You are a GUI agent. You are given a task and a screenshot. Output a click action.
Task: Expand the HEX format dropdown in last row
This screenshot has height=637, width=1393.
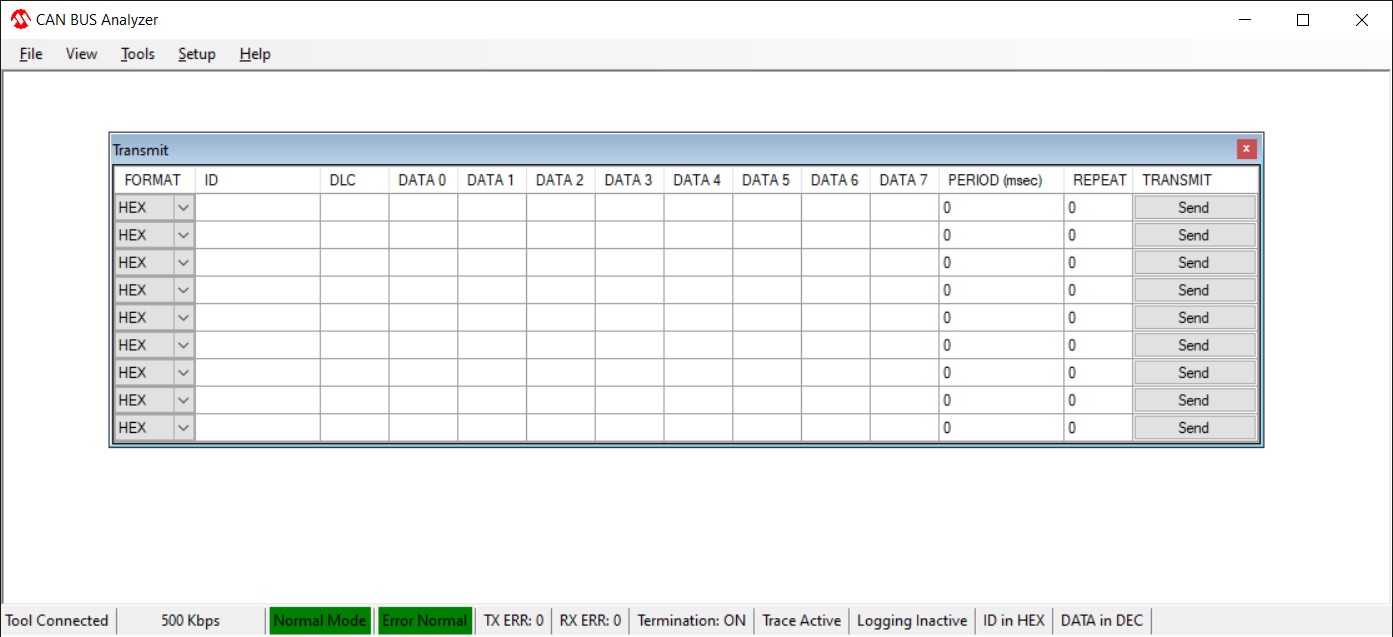[x=184, y=428]
